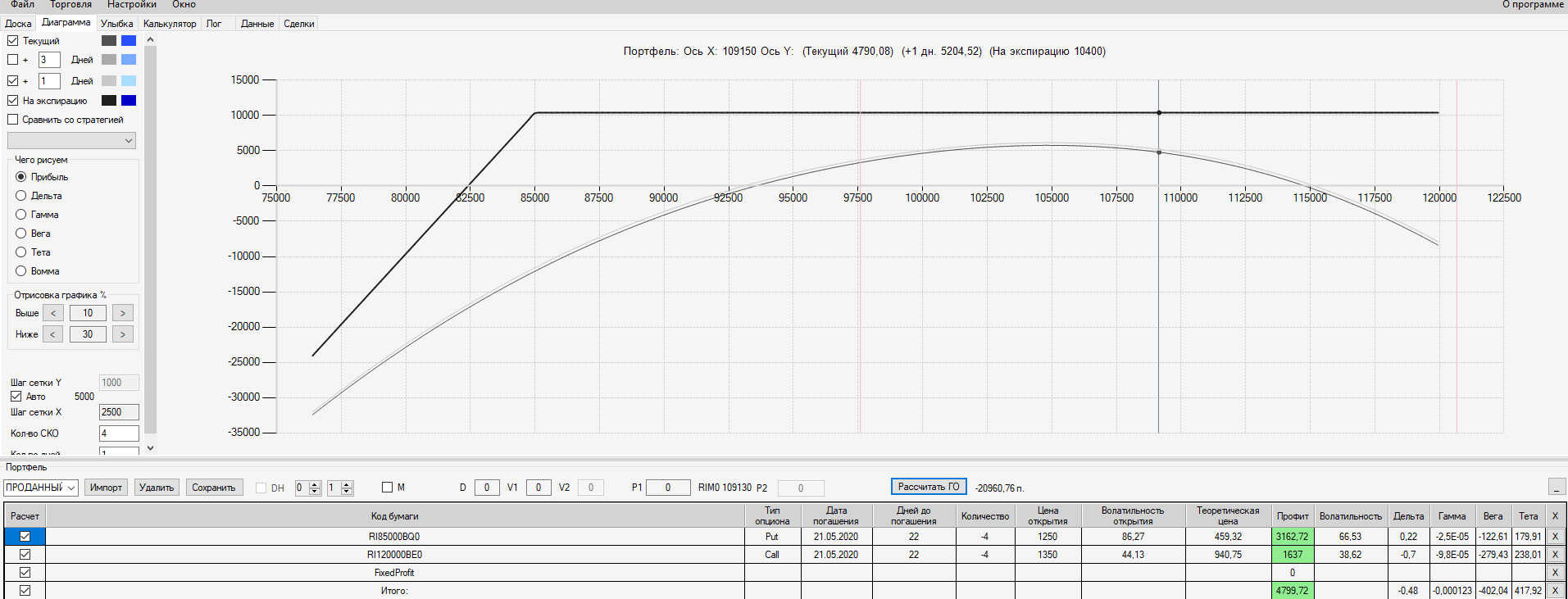
Task: Select the Прибыль radio button
Action: click(x=21, y=177)
